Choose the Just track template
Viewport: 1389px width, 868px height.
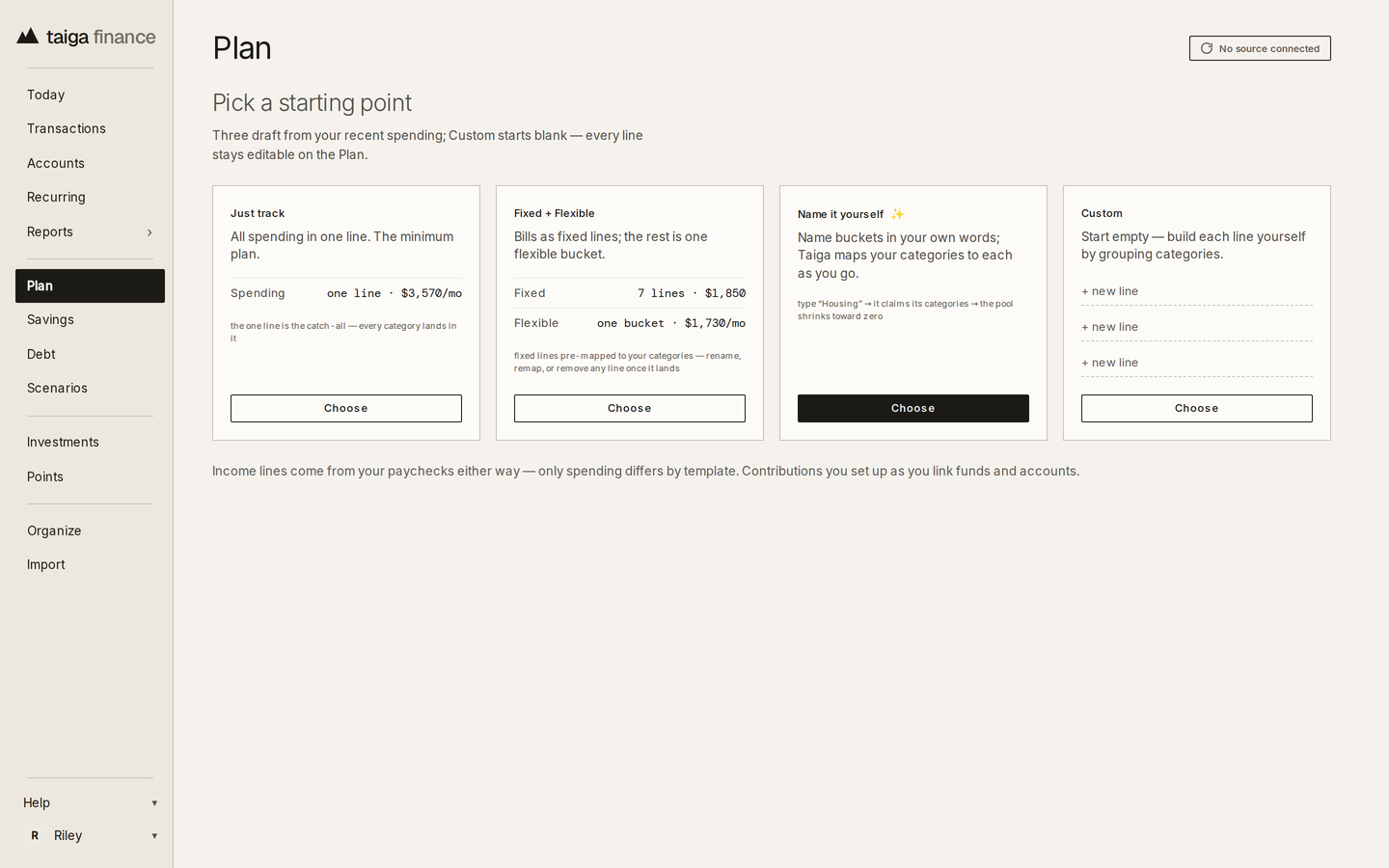[346, 408]
